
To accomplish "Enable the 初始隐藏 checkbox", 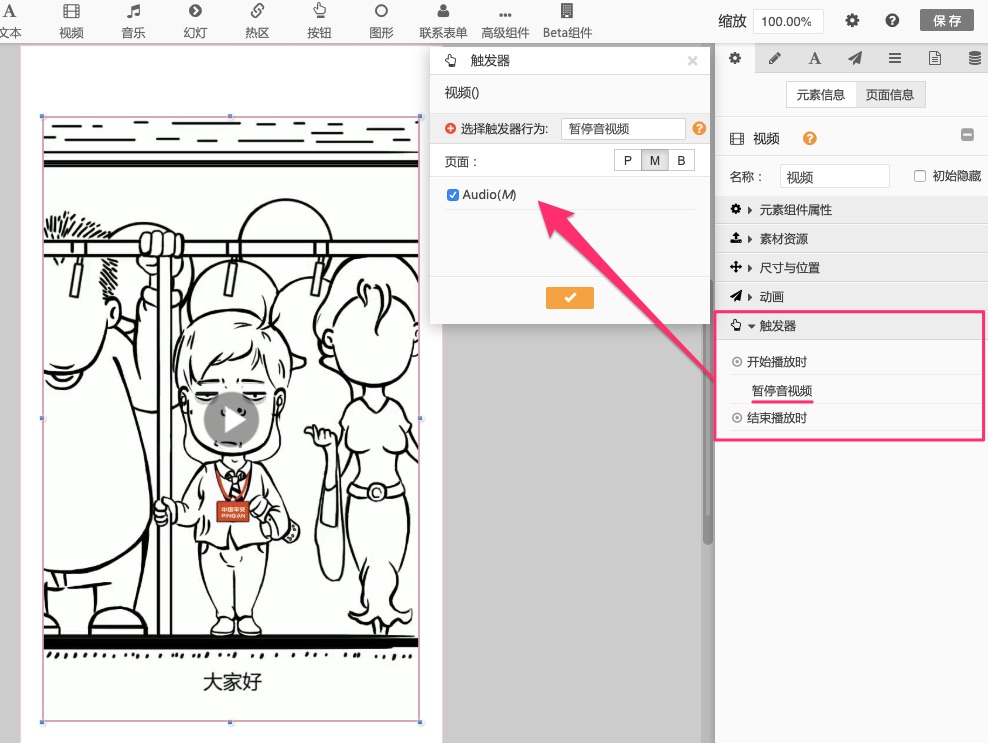I will (x=920, y=176).
